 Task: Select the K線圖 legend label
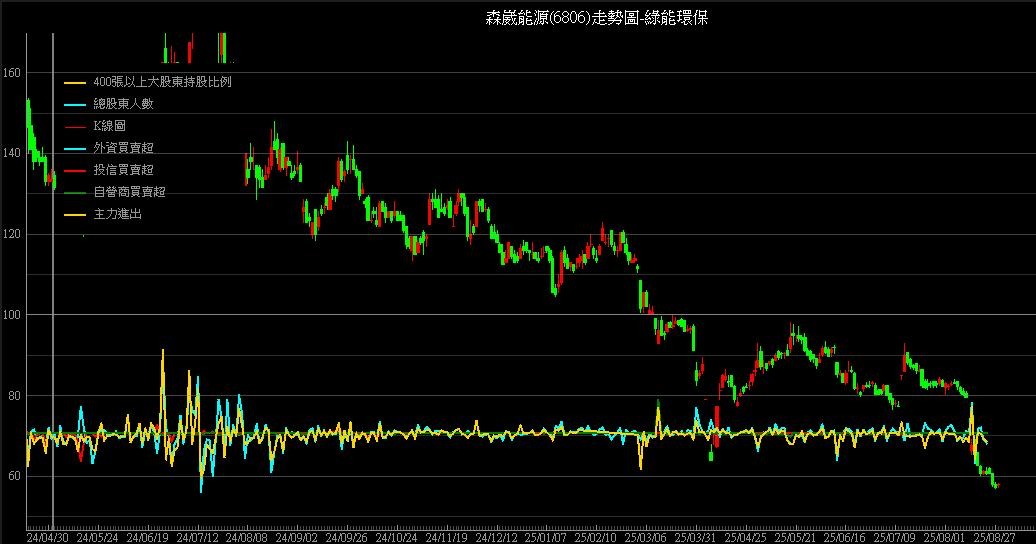point(110,126)
